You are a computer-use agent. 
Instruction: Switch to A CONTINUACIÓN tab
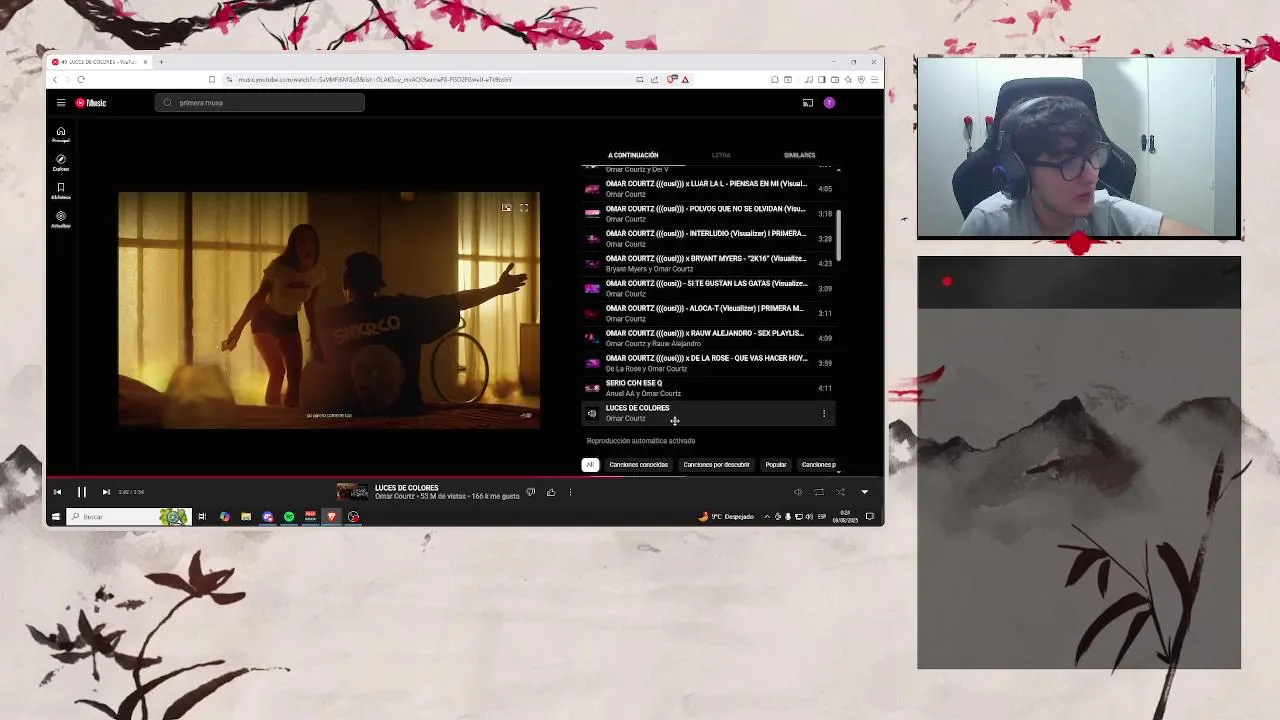click(x=633, y=155)
